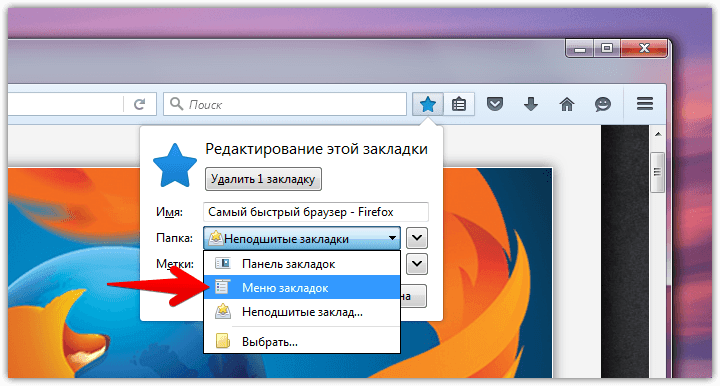Minimize the Firefox window
Image resolution: width=720 pixels, height=386 pixels.
point(579,48)
